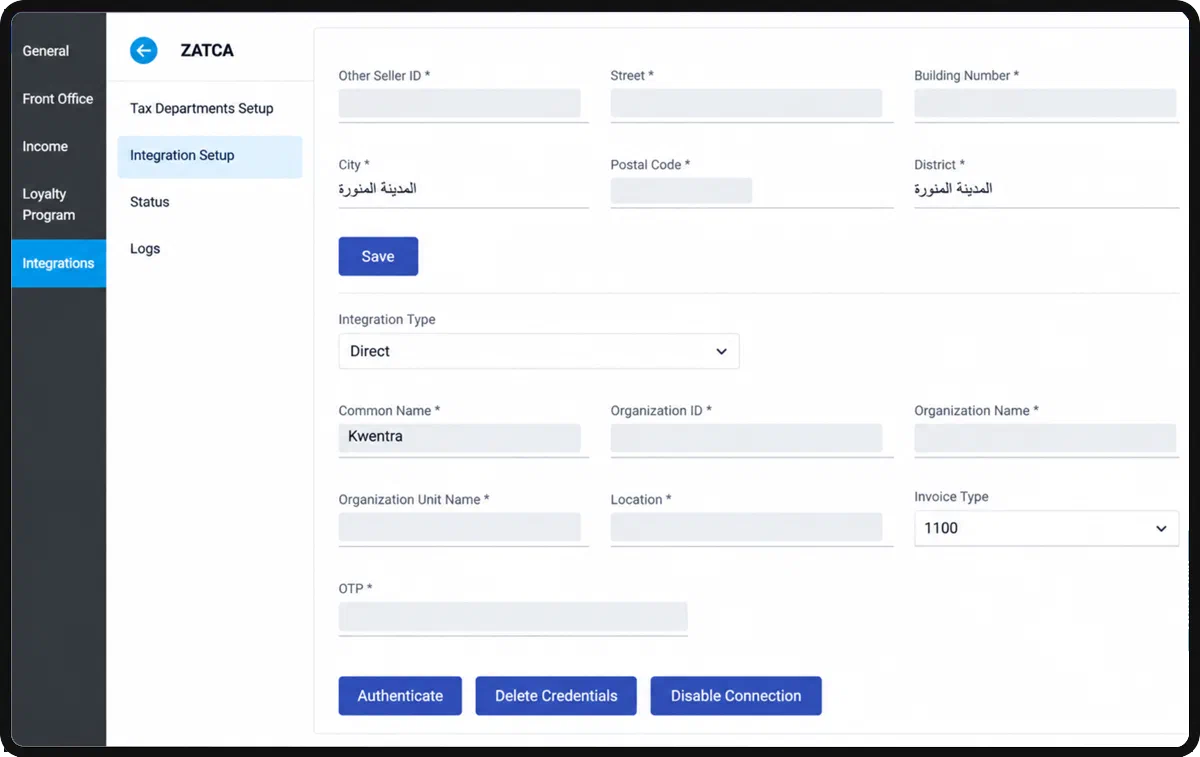
Task: Go to Front Office sidebar tab
Action: pyautogui.click(x=58, y=99)
